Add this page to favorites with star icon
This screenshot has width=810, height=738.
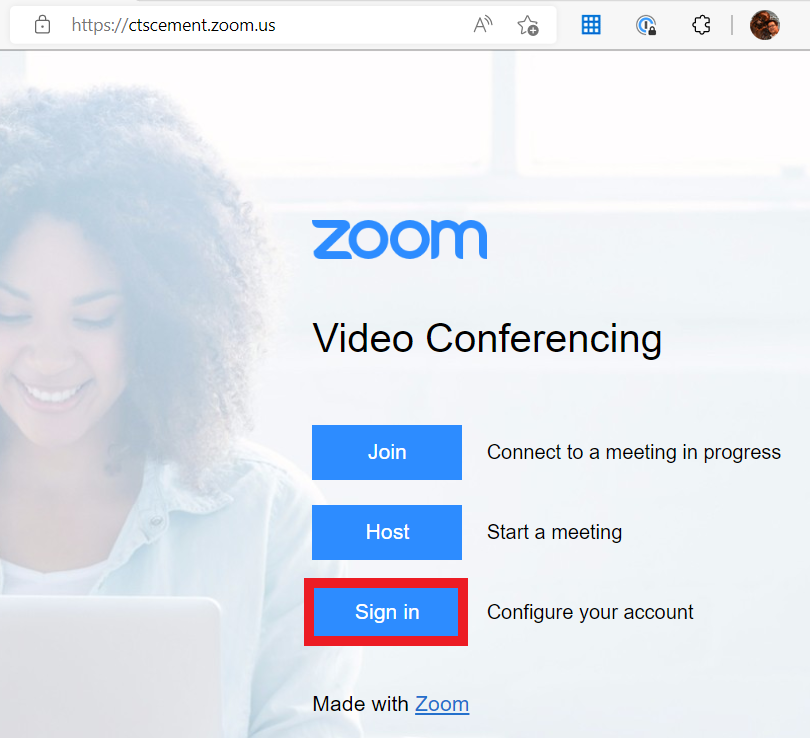click(x=528, y=25)
